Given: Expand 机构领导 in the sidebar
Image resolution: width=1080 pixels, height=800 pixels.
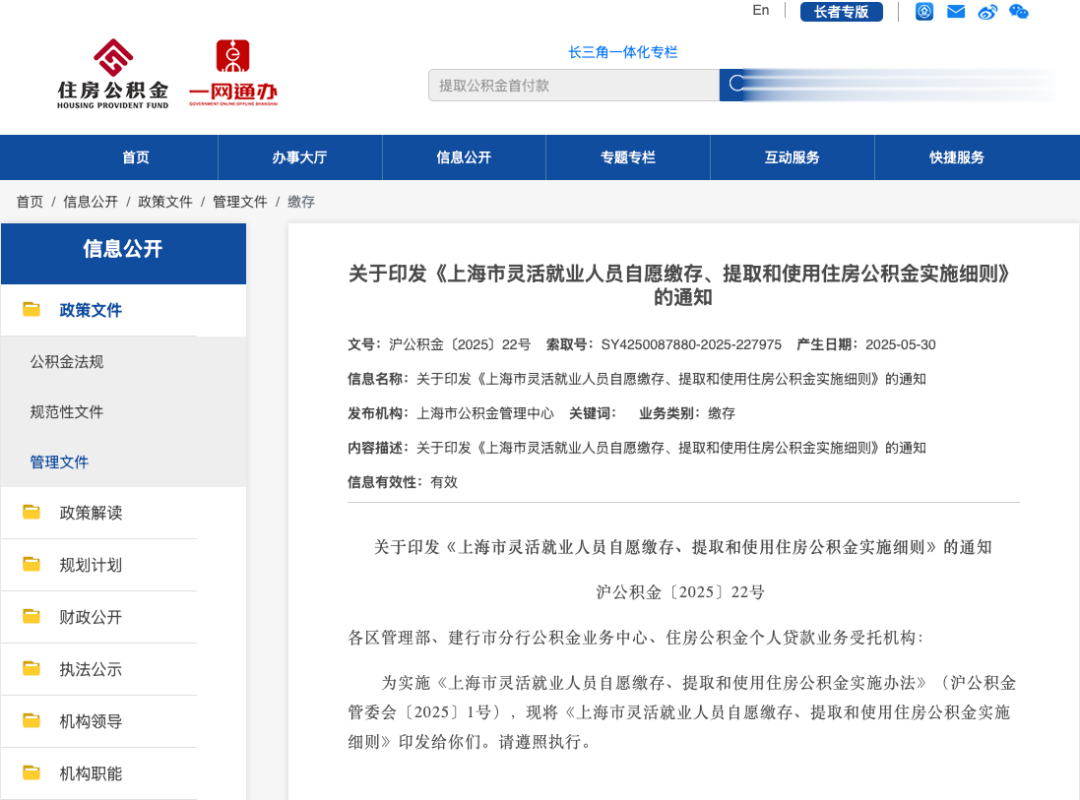Looking at the screenshot, I should [x=90, y=721].
